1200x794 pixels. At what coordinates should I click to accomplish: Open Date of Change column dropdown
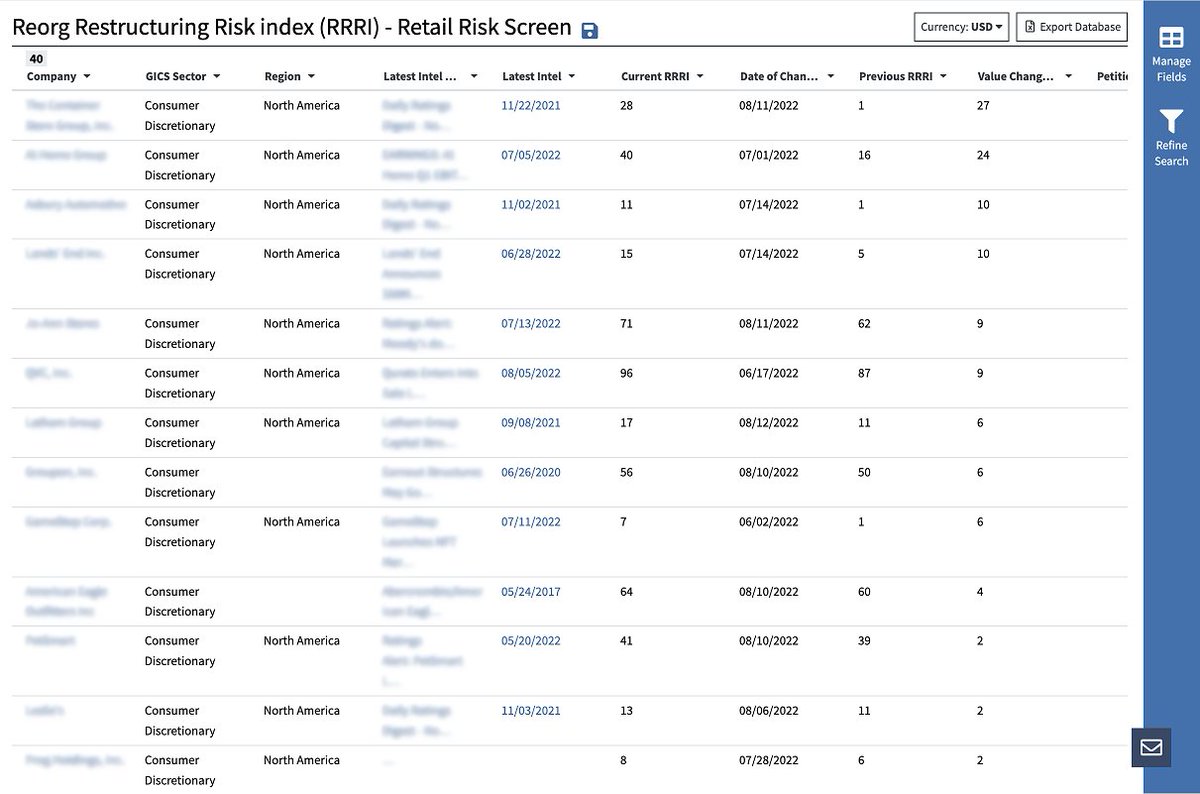pos(831,77)
